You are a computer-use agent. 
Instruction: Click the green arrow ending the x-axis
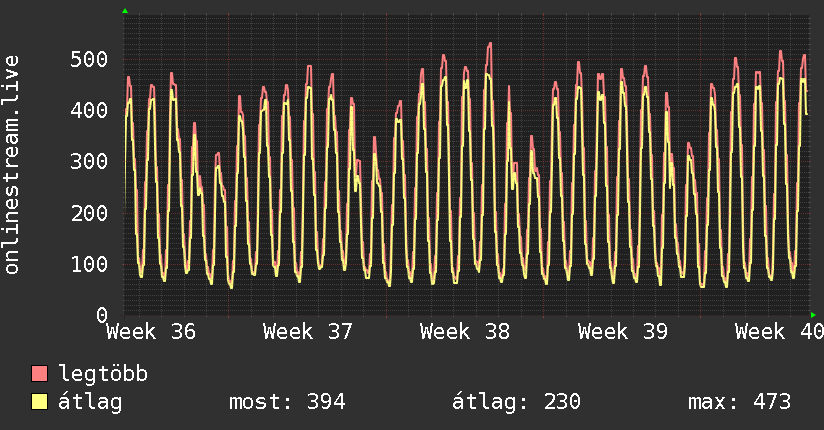coord(813,315)
